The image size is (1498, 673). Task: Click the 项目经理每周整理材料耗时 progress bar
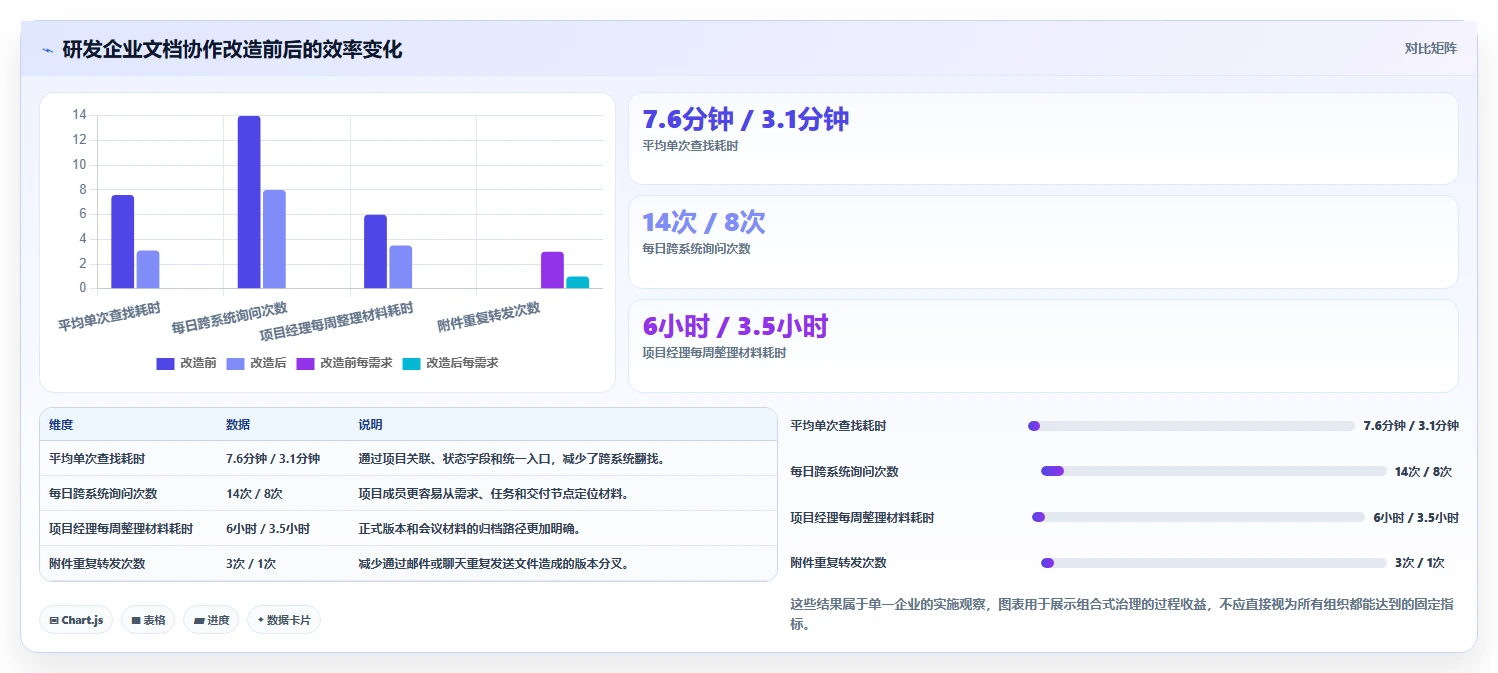[x=1198, y=517]
